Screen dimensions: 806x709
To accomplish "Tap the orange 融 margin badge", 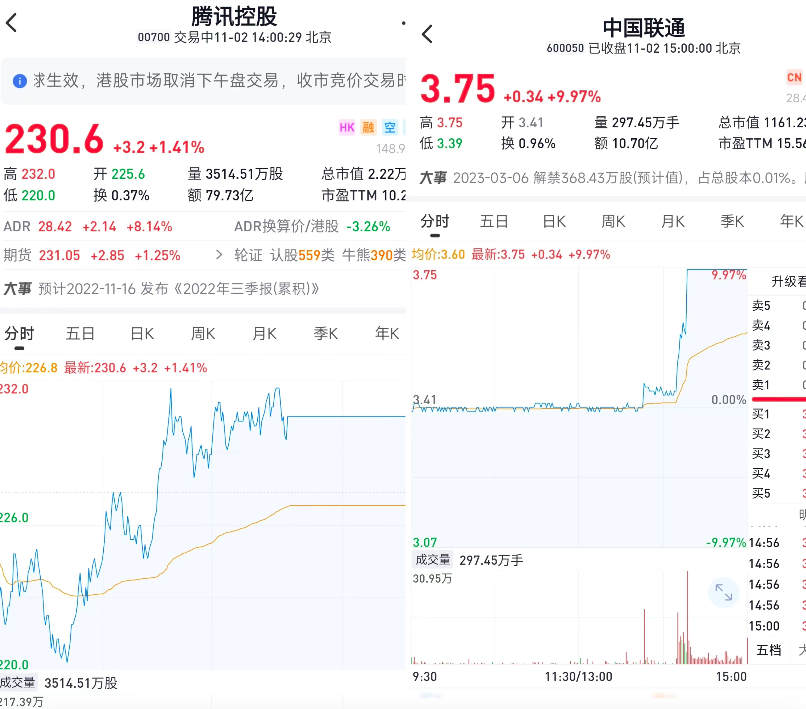I will pos(368,128).
